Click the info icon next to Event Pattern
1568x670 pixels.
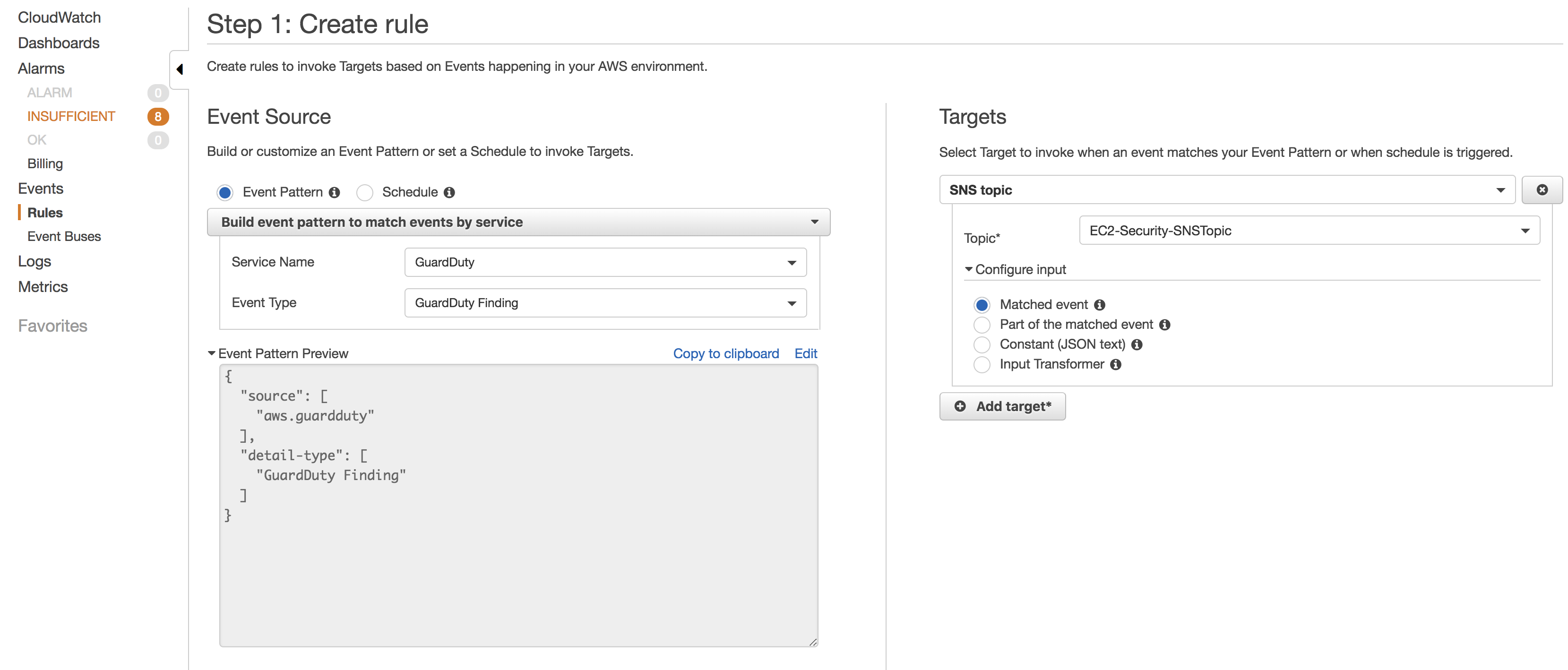tap(334, 192)
